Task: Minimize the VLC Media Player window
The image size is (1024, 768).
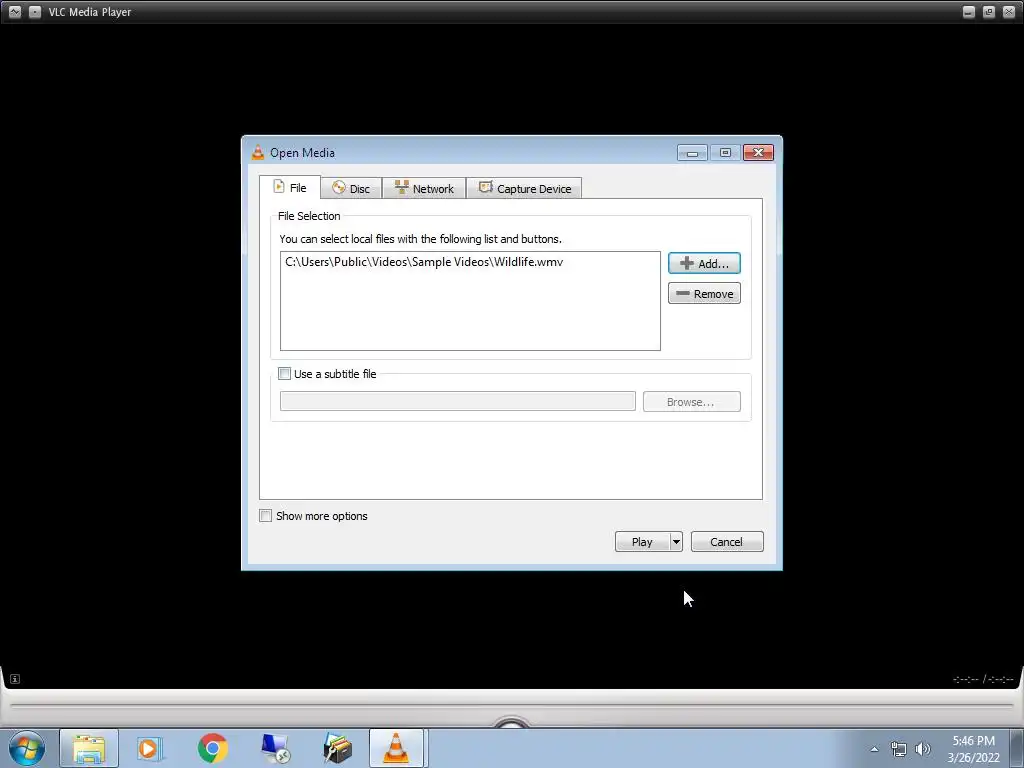Action: coord(968,12)
